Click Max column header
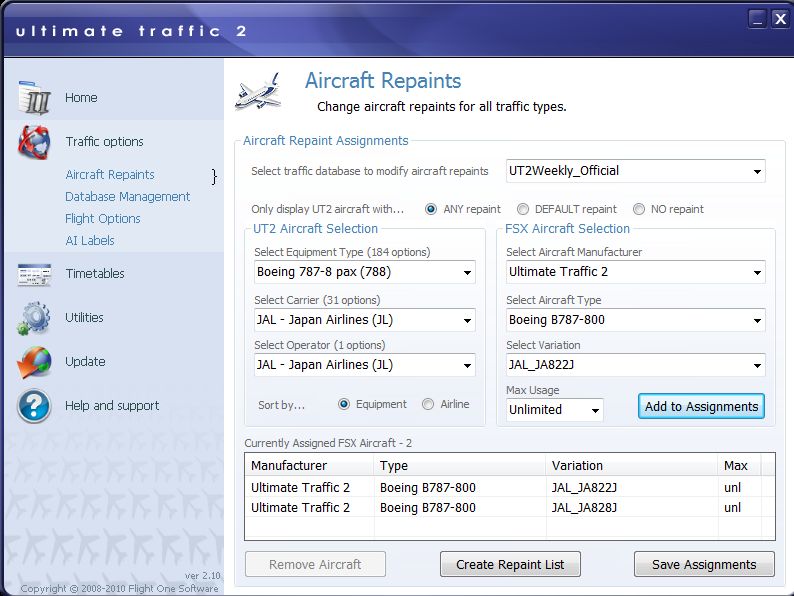 [x=739, y=465]
